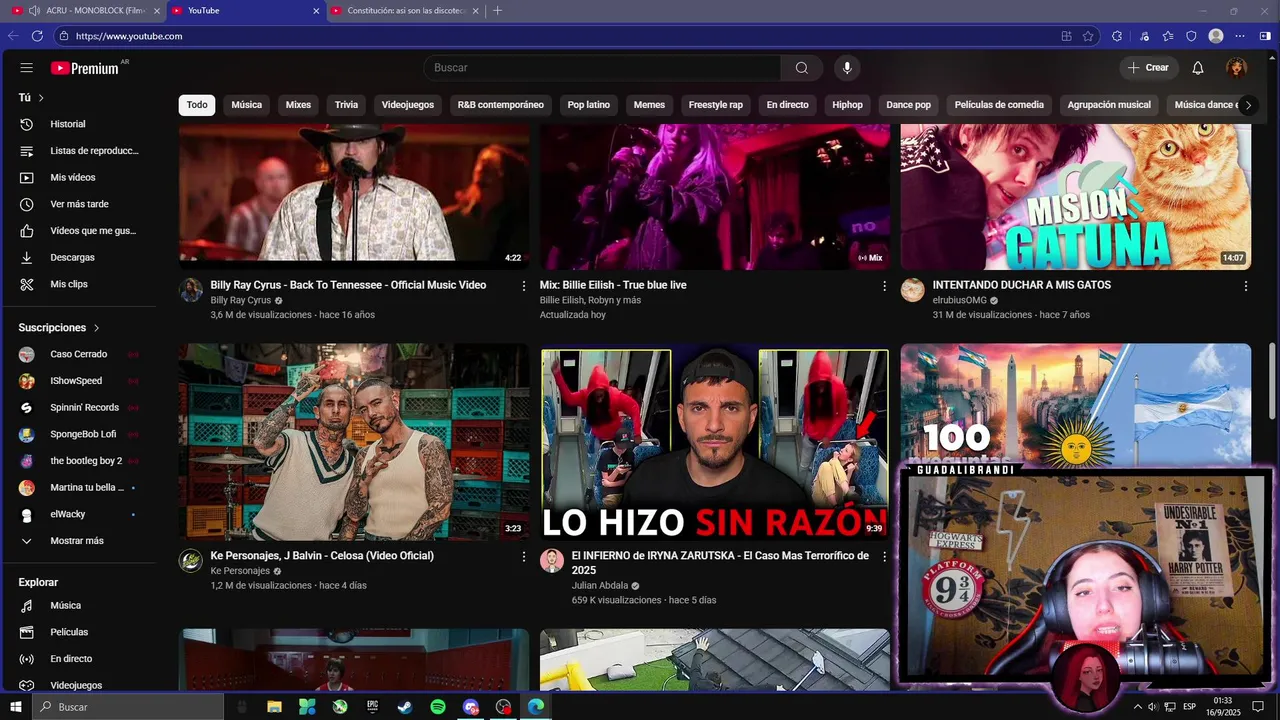This screenshot has width=1280, height=720.
Task: Open taskbar volume control
Action: [1153, 707]
